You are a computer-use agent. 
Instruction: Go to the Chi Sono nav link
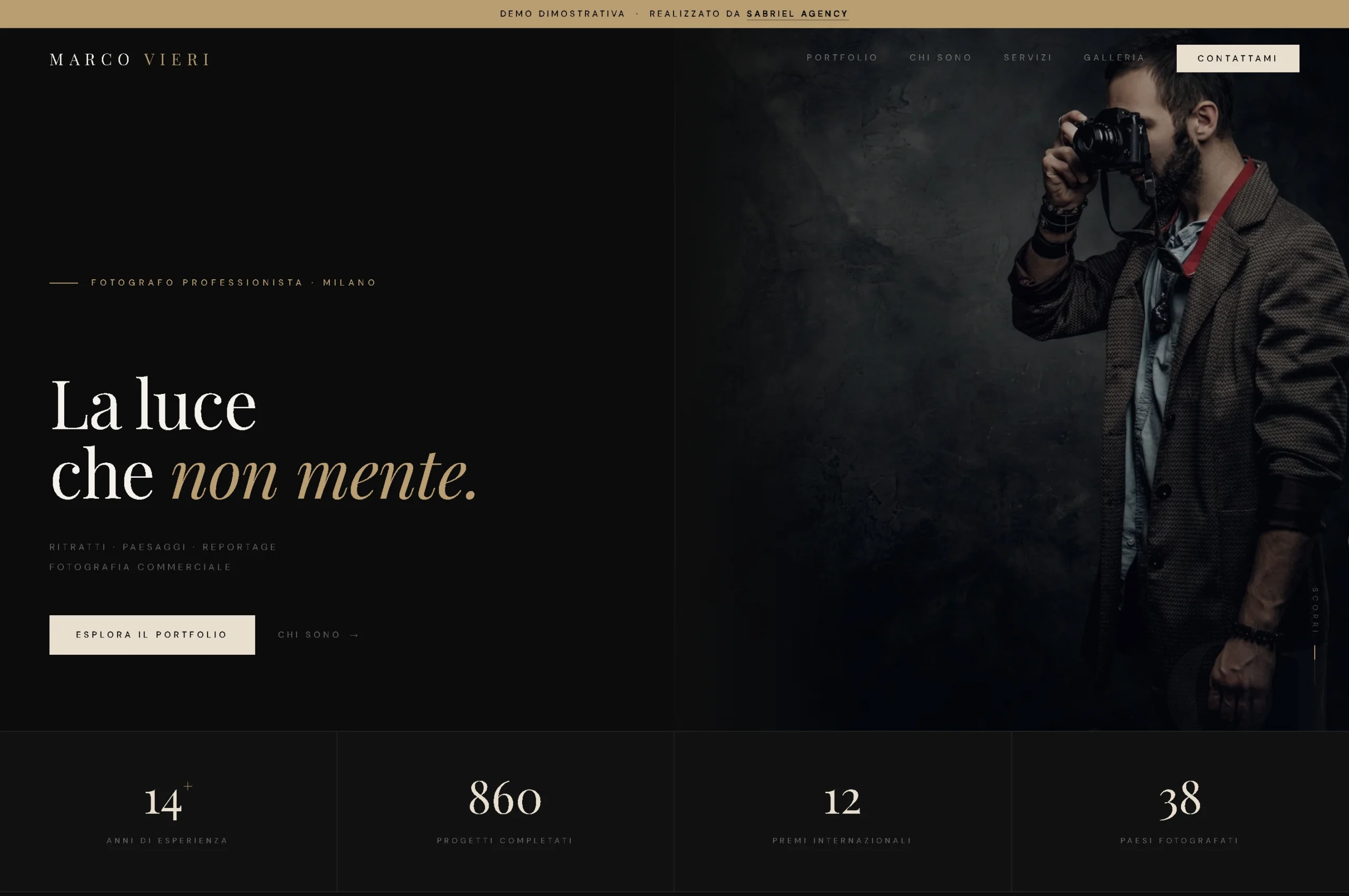pyautogui.click(x=940, y=58)
